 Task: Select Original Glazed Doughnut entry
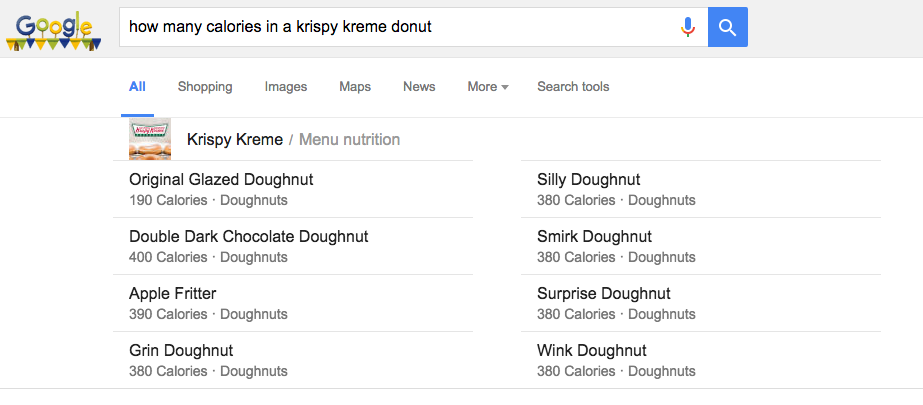(221, 180)
